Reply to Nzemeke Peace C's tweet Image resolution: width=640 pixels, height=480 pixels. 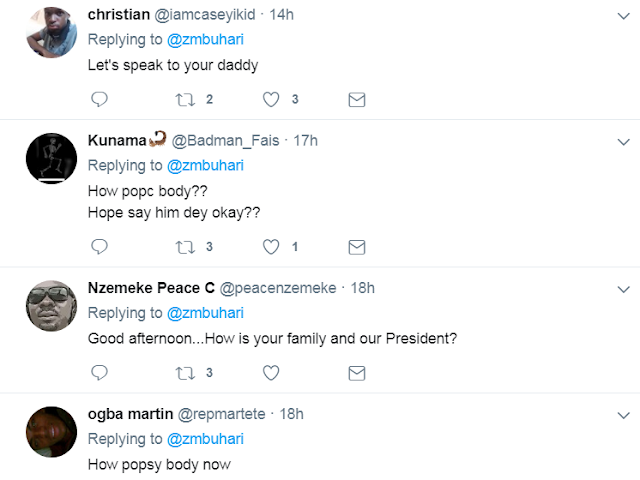(x=99, y=373)
